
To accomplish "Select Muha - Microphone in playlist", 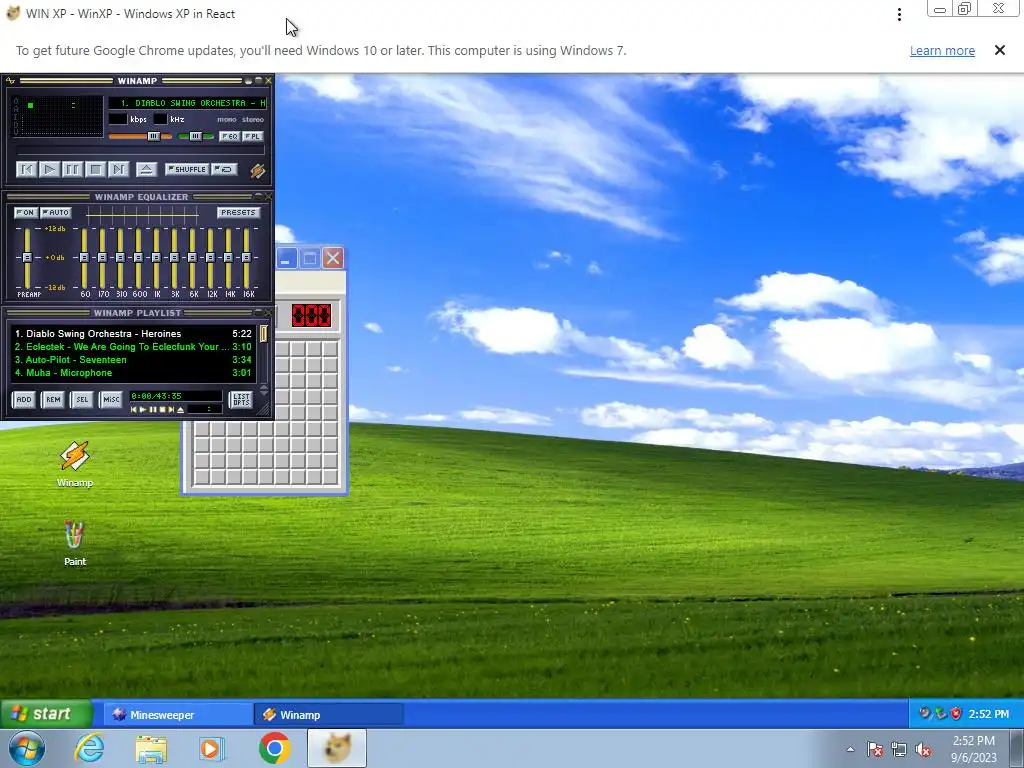I will [x=133, y=373].
